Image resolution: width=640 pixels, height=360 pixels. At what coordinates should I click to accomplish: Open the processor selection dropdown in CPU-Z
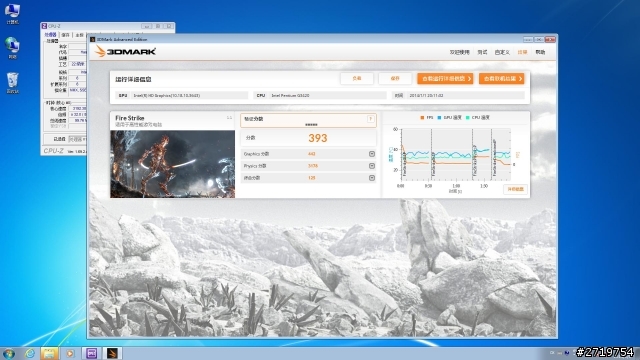pyautogui.click(x=78, y=139)
